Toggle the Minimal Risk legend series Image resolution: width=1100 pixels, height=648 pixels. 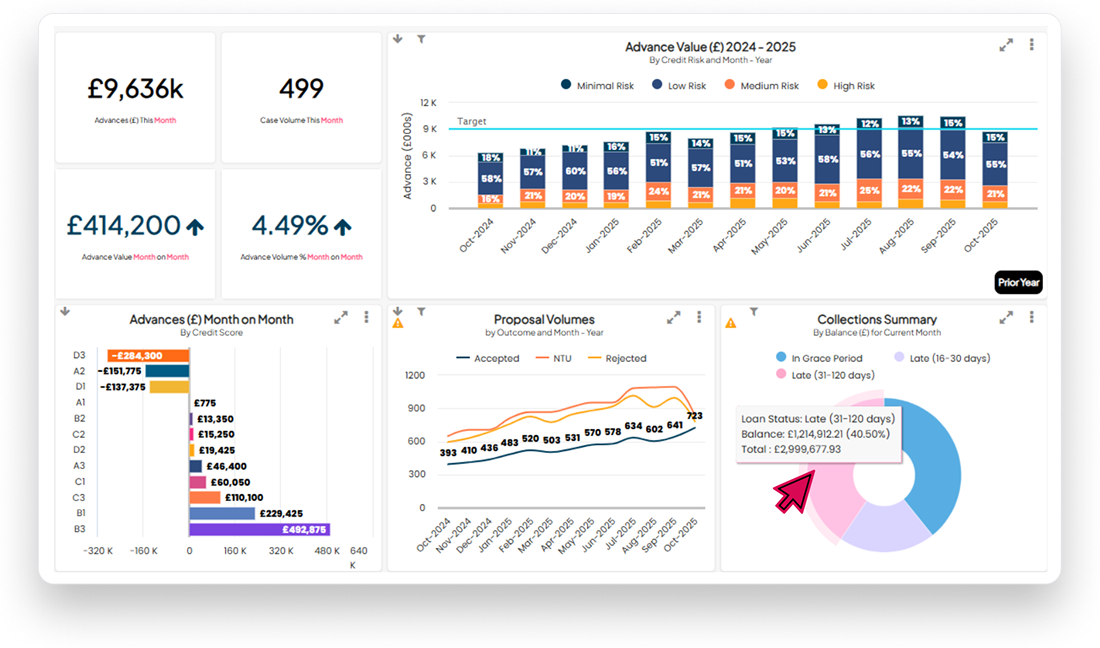(x=597, y=86)
